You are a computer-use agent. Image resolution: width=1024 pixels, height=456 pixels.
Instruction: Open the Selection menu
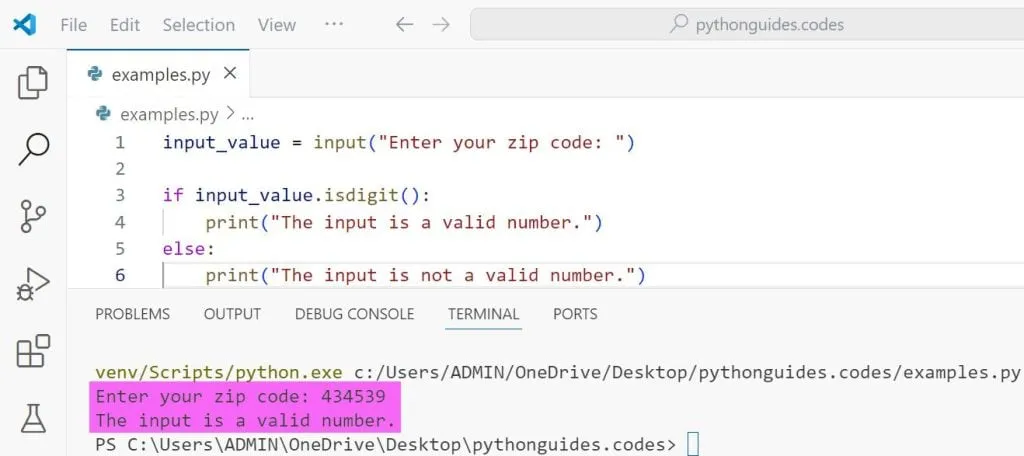(198, 24)
